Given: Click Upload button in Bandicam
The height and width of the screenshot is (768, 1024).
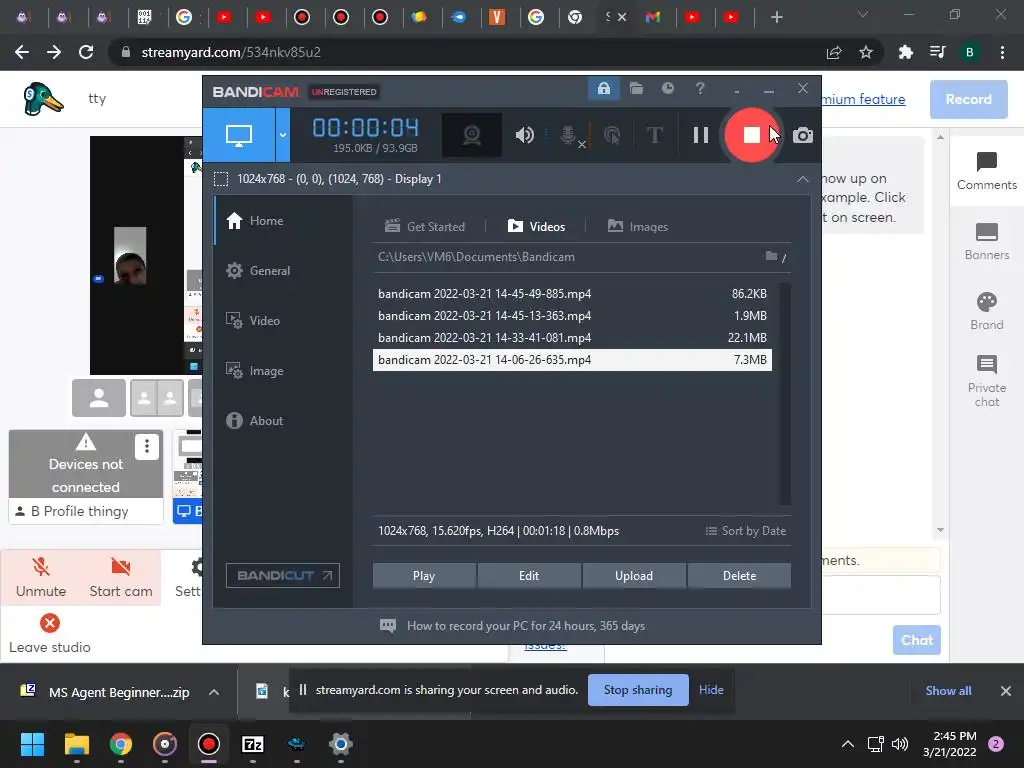Looking at the screenshot, I should coord(634,576).
